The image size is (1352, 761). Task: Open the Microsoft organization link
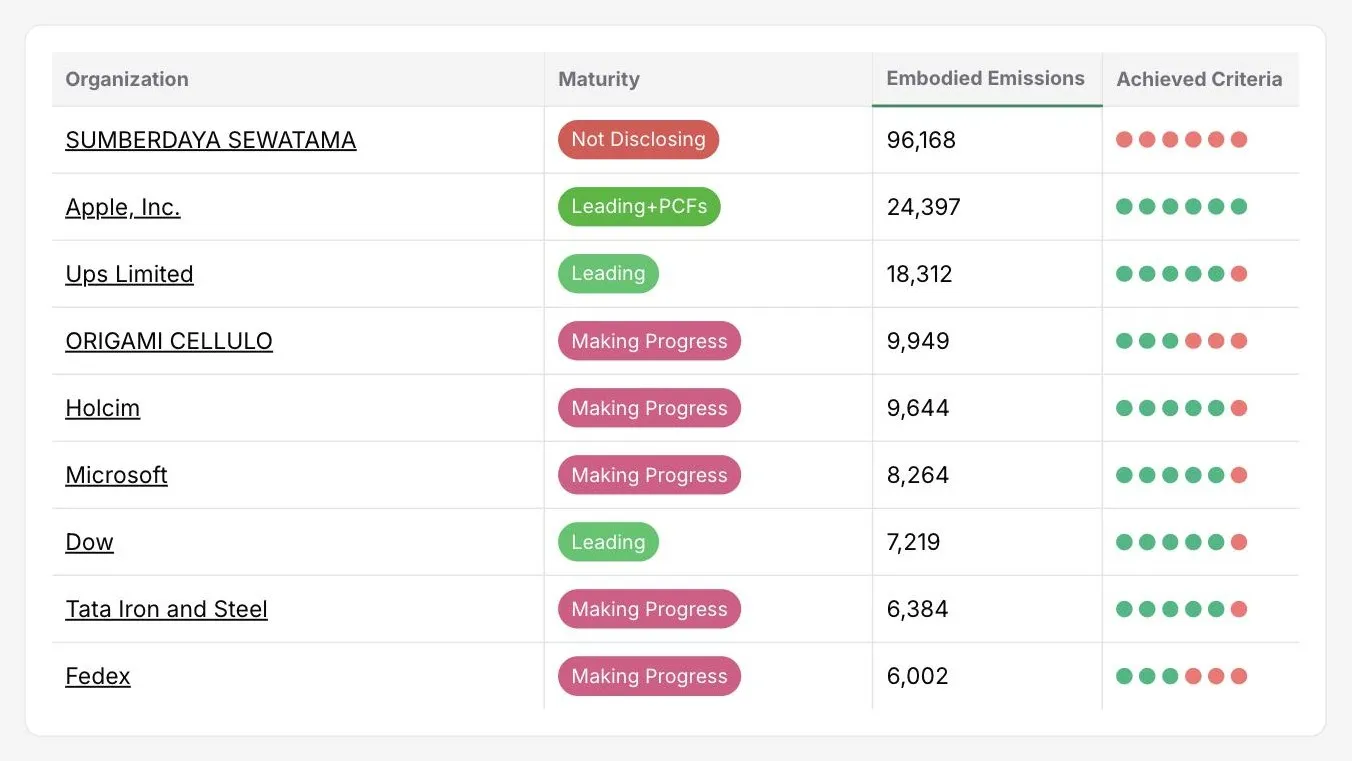tap(116, 475)
